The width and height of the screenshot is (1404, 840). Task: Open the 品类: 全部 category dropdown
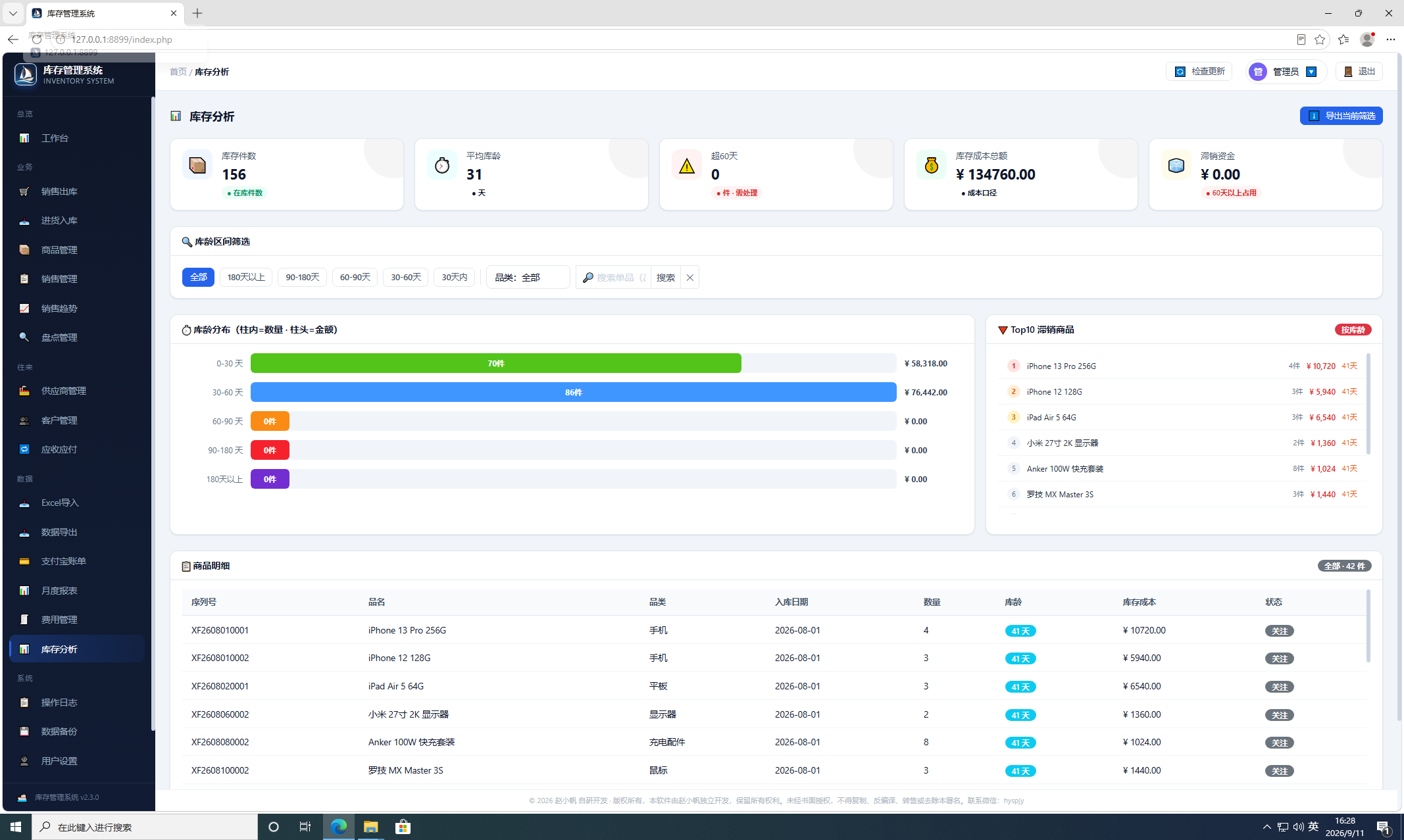click(x=528, y=278)
